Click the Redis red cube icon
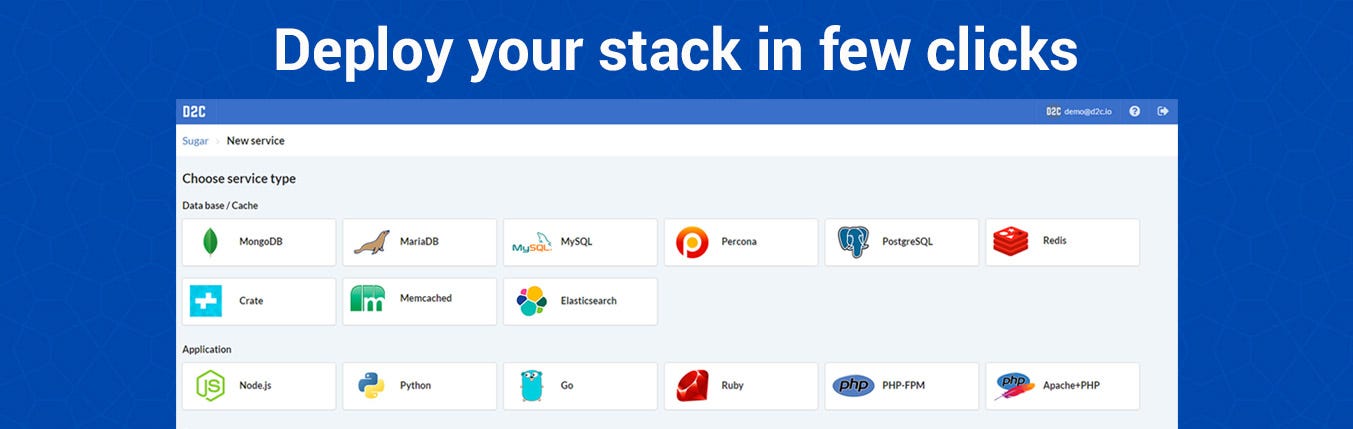Image resolution: width=1353 pixels, height=429 pixels. click(x=1011, y=241)
